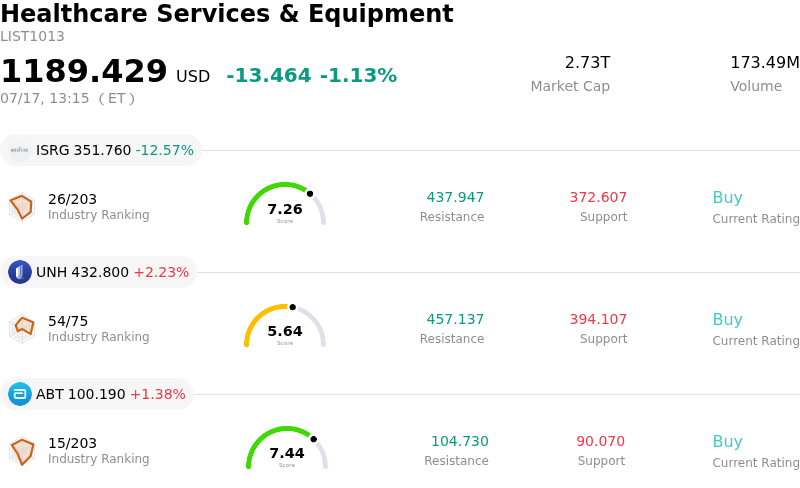The width and height of the screenshot is (800, 488).
Task: Open the ISRG 351.760 ticker pill
Action: coord(101,150)
